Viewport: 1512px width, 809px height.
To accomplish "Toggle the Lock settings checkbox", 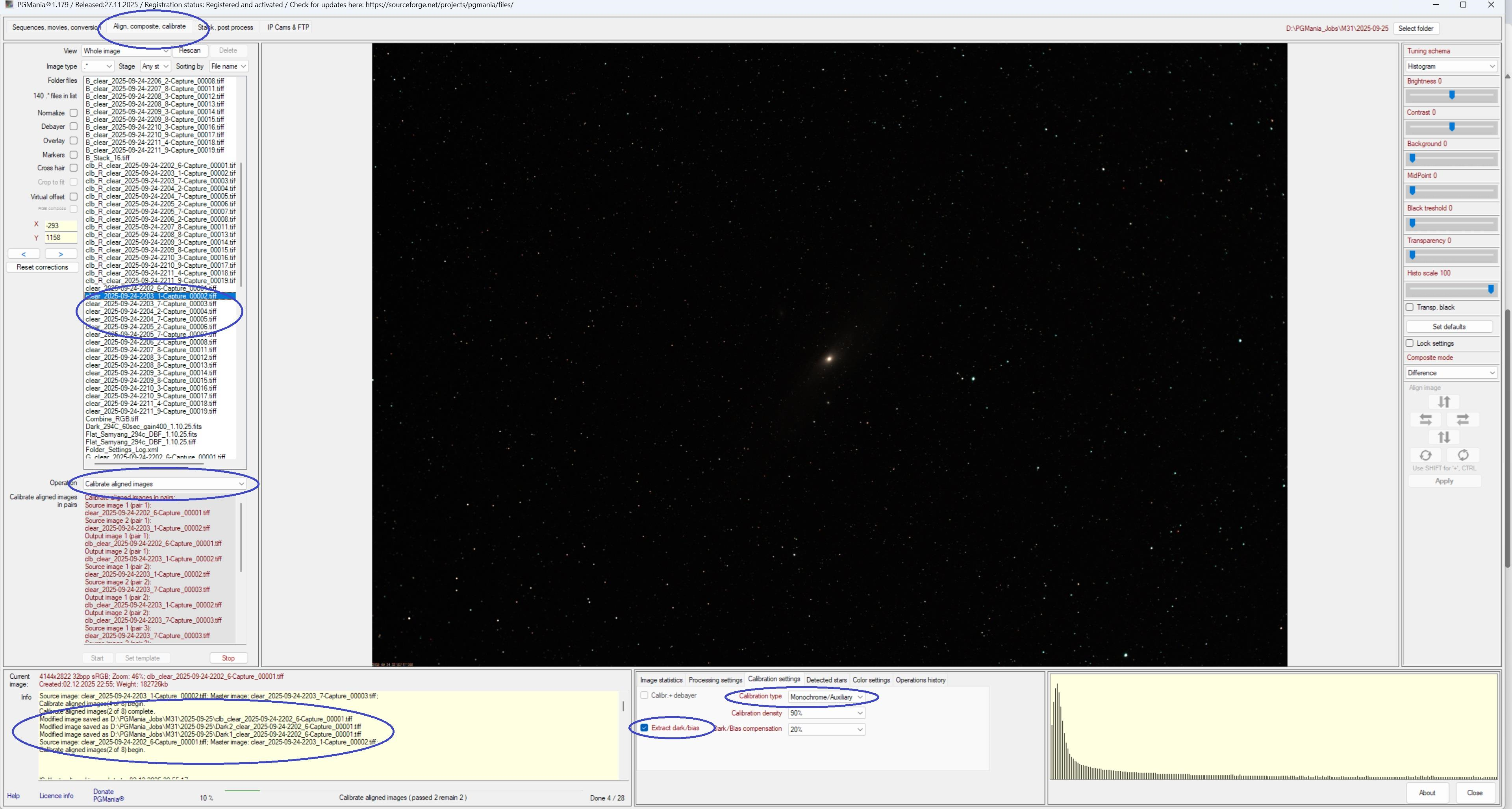I will [x=1409, y=343].
